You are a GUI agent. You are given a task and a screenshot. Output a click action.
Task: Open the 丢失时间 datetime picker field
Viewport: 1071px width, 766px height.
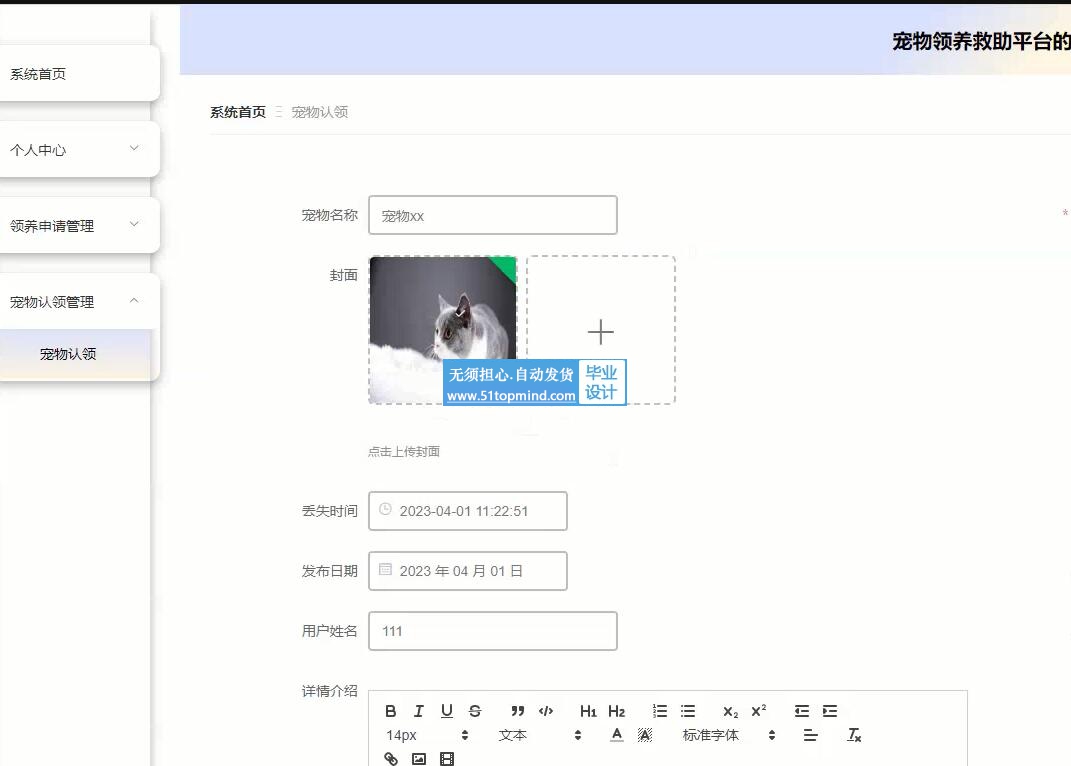click(468, 511)
